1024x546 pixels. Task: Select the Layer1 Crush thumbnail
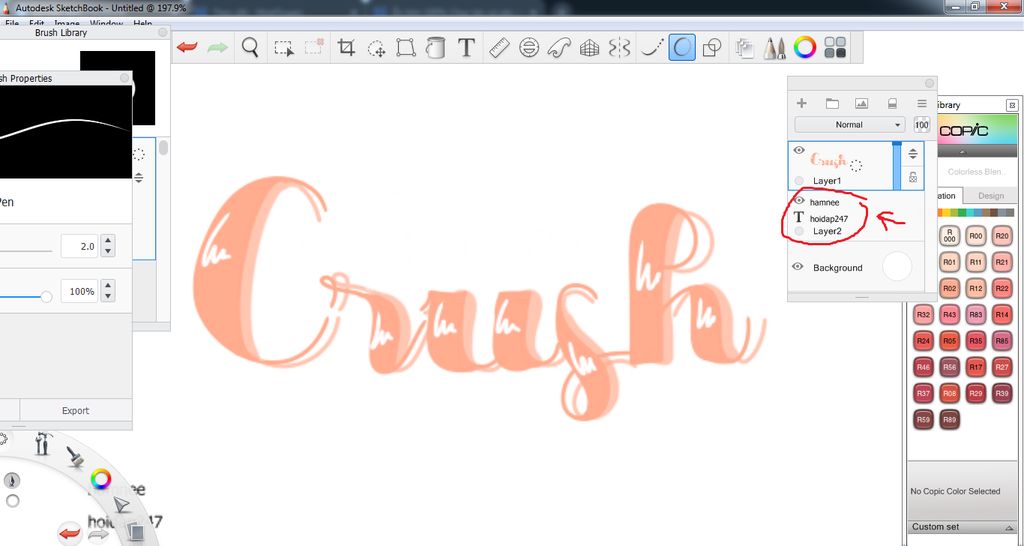coord(829,159)
